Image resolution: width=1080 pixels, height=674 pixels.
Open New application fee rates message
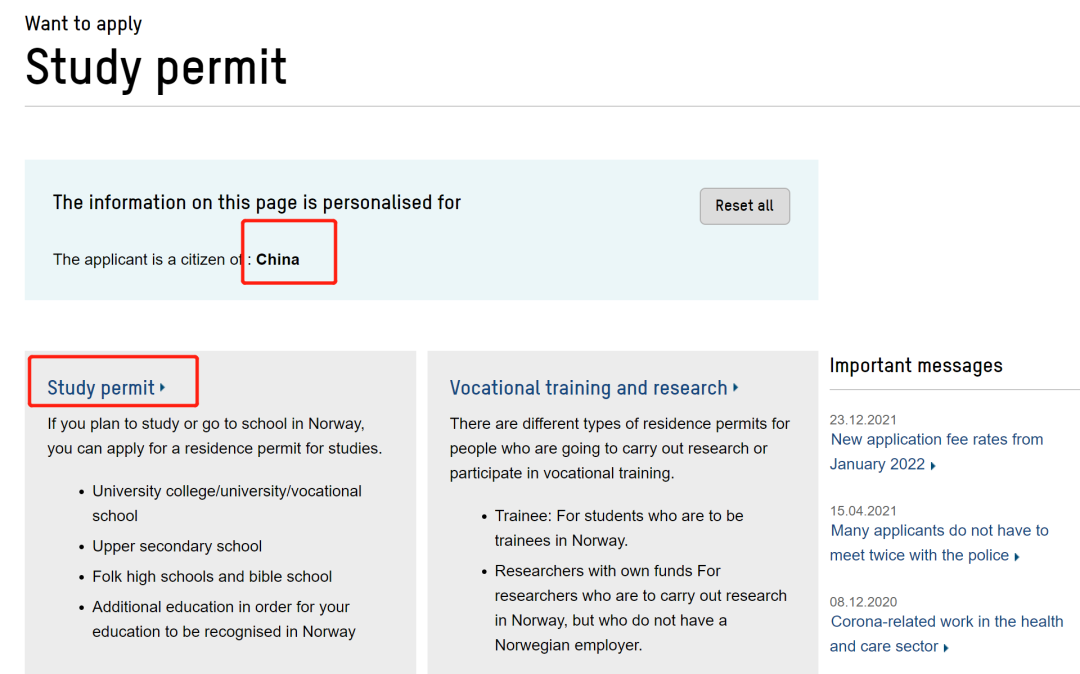pos(936,440)
